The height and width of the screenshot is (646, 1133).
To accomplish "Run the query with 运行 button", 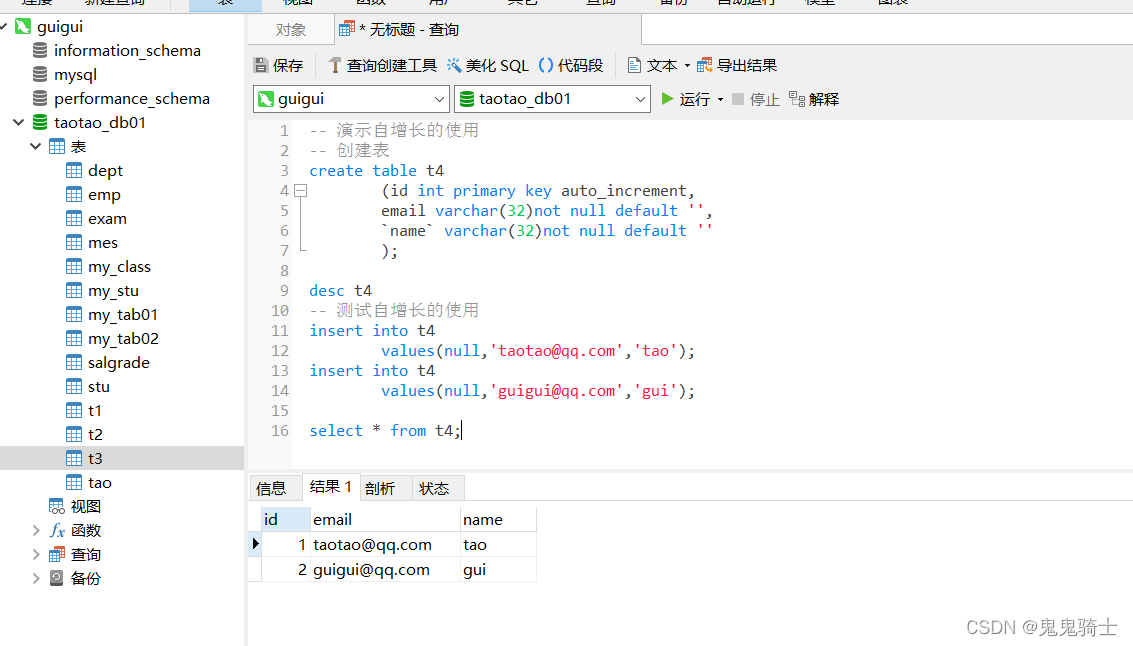I will click(686, 99).
